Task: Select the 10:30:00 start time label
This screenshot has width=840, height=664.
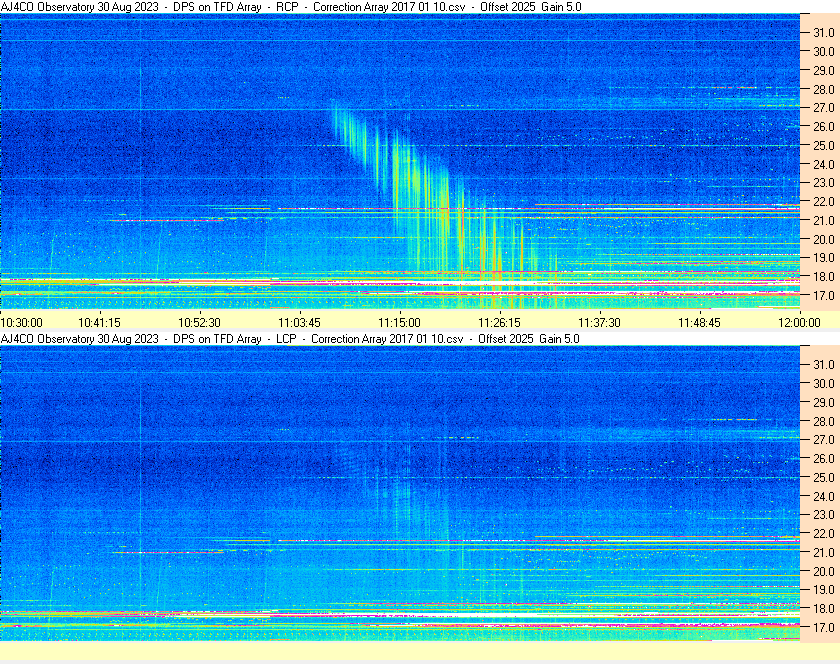Action: pyautogui.click(x=22, y=322)
